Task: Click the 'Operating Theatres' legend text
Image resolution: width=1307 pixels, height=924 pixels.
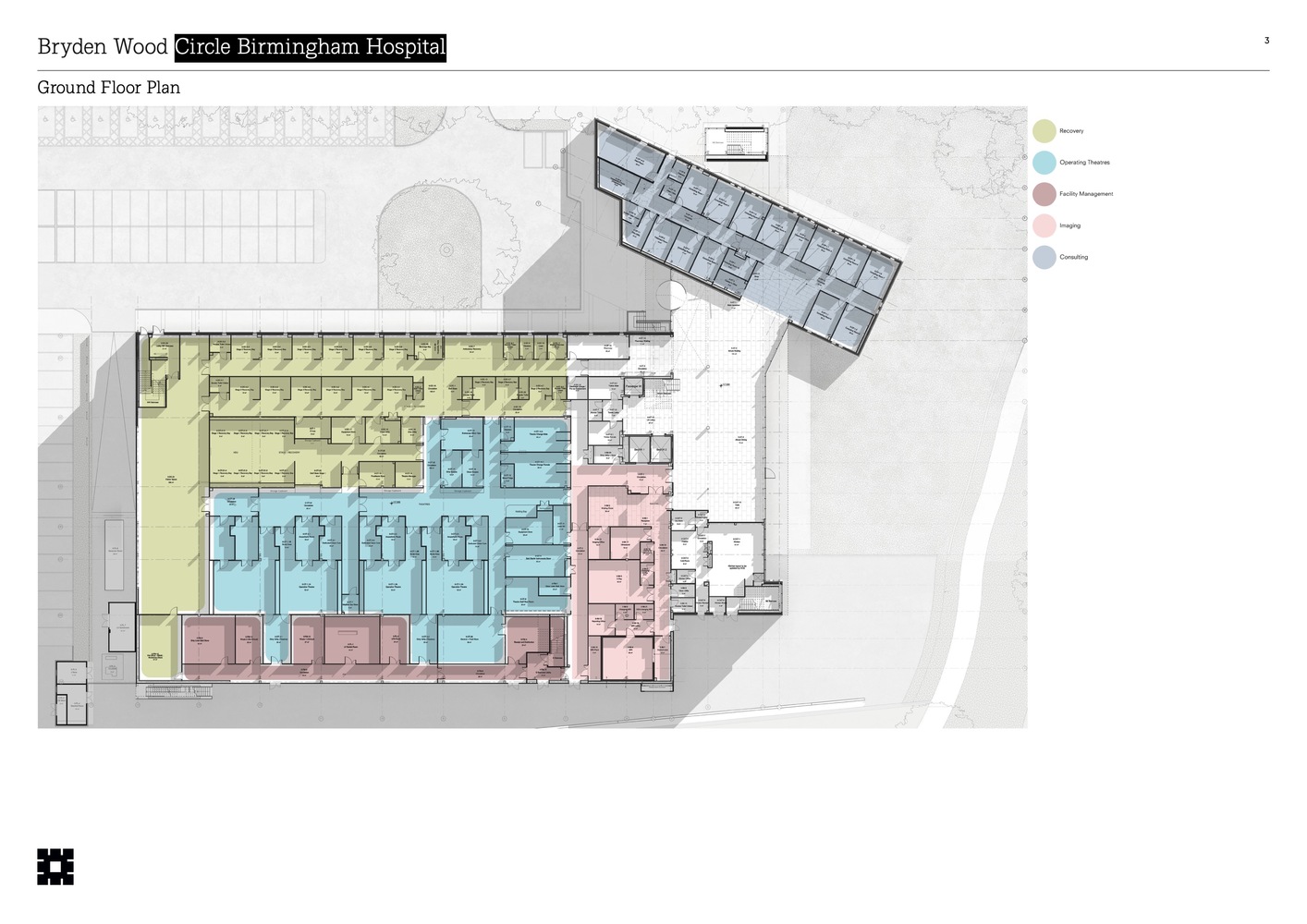Action: [x=1084, y=163]
